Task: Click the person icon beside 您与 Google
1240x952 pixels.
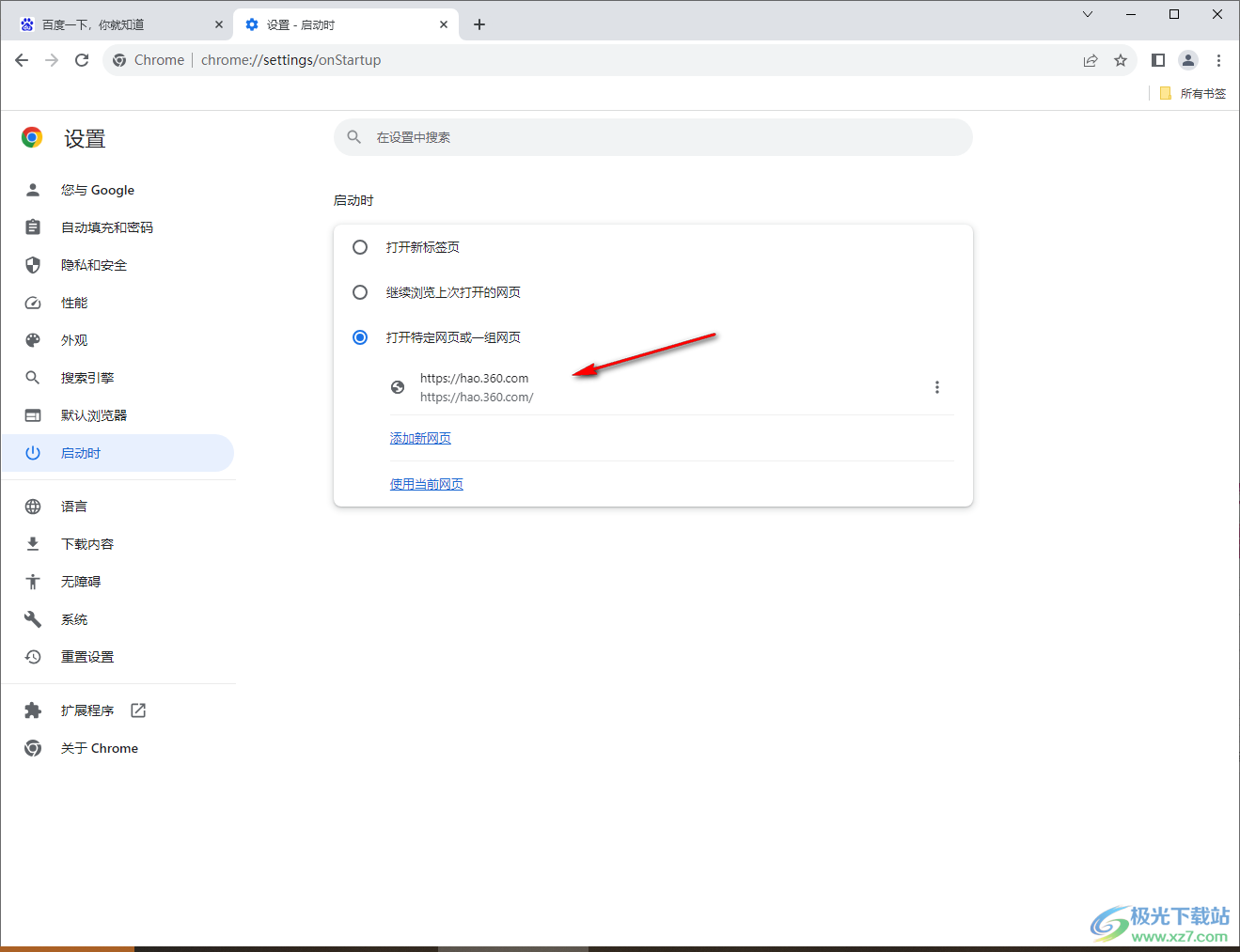Action: click(x=33, y=190)
